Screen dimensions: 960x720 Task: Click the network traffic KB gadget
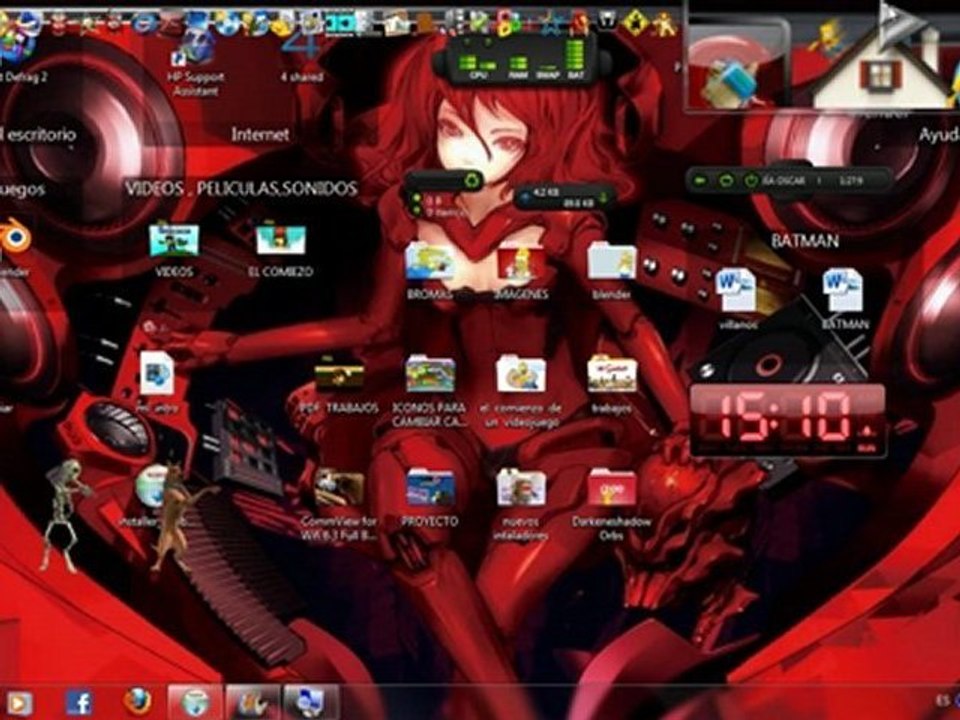(x=564, y=197)
